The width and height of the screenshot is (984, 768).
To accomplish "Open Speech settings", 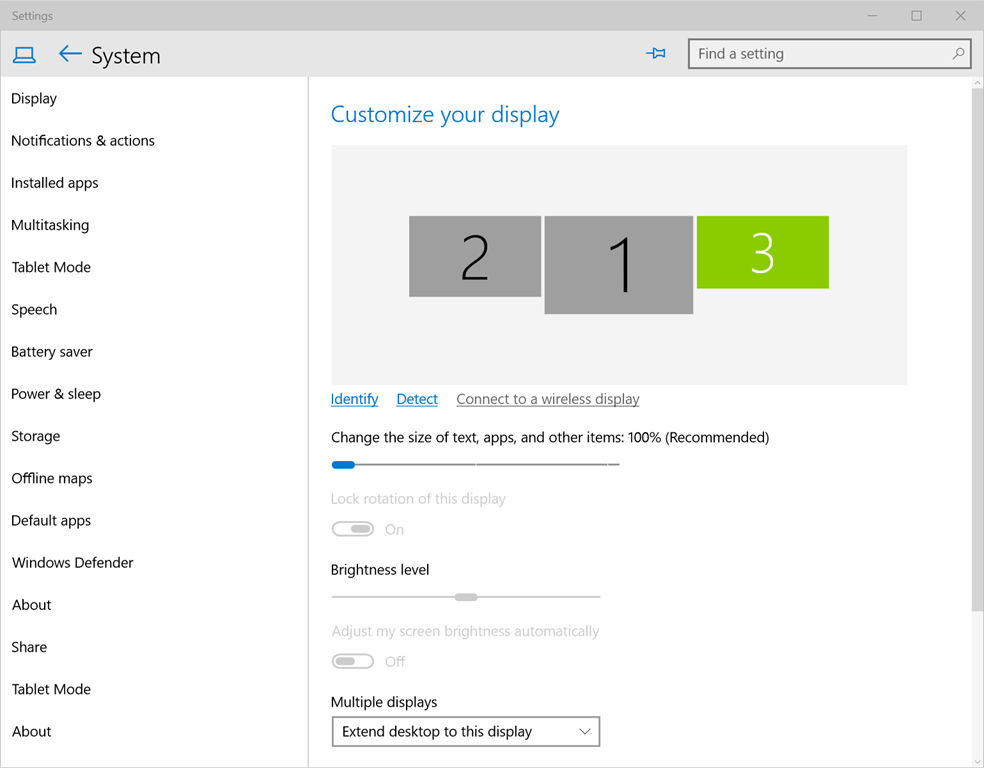I will tap(34, 309).
